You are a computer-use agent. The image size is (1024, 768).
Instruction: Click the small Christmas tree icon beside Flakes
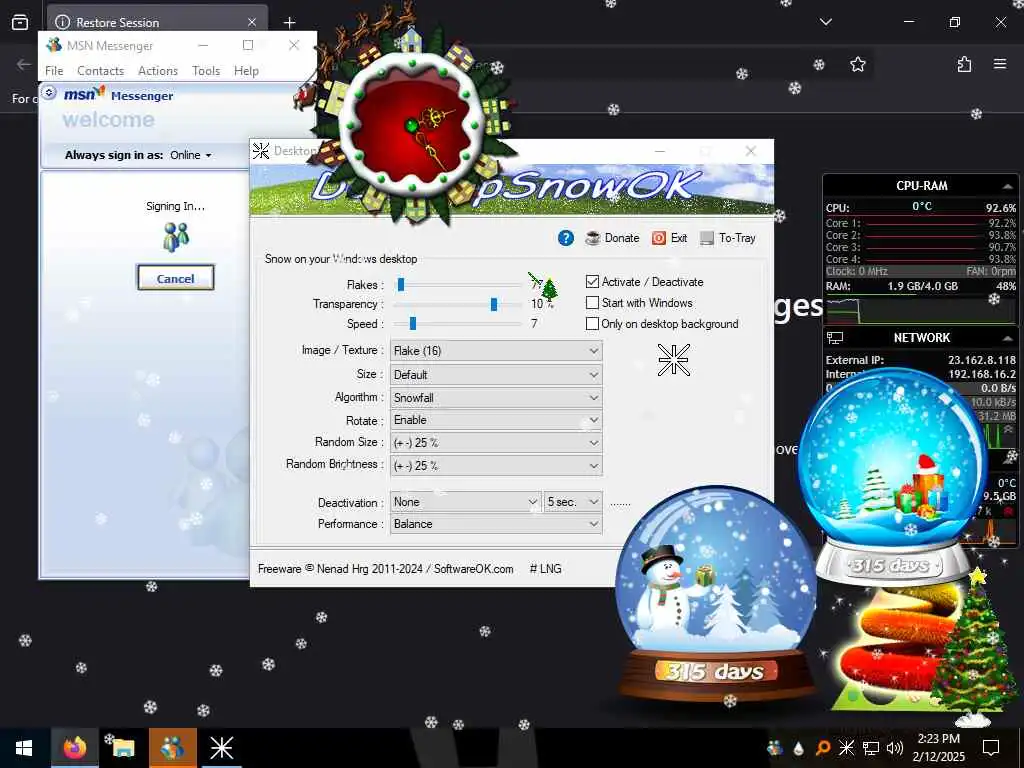click(550, 289)
